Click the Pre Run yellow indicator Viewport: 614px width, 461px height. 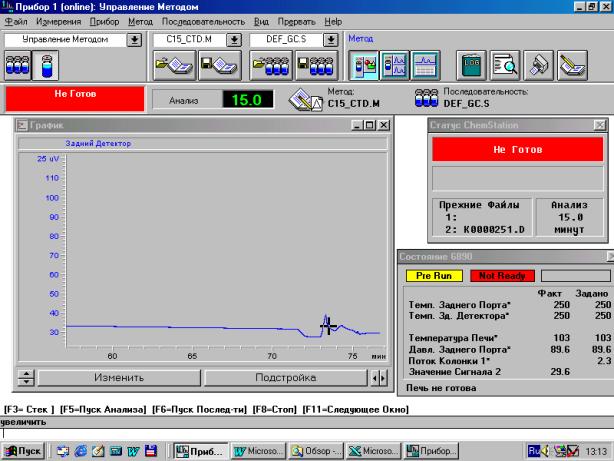click(434, 276)
